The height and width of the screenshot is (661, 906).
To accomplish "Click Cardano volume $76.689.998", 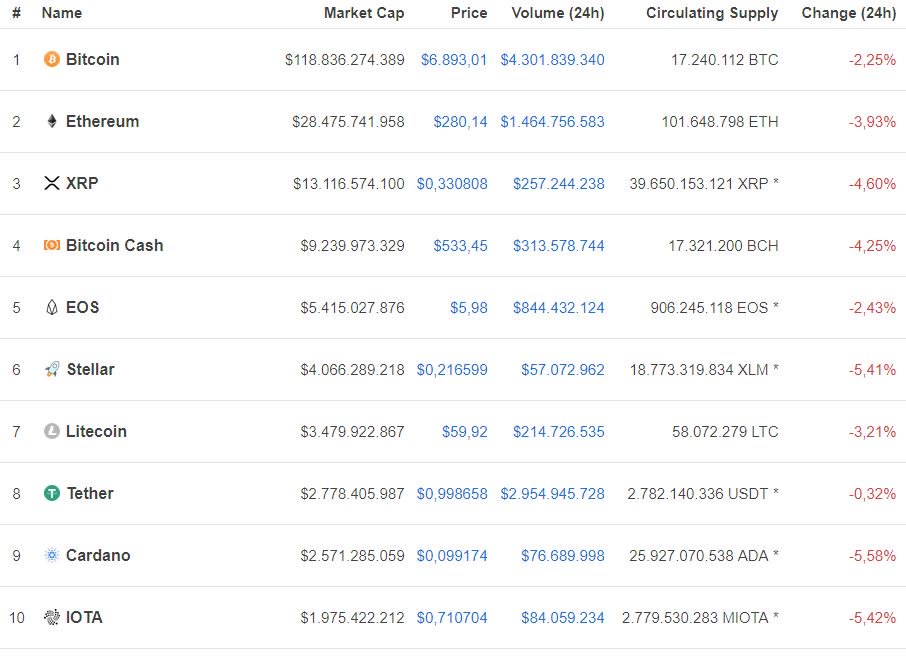I will coord(563,556).
